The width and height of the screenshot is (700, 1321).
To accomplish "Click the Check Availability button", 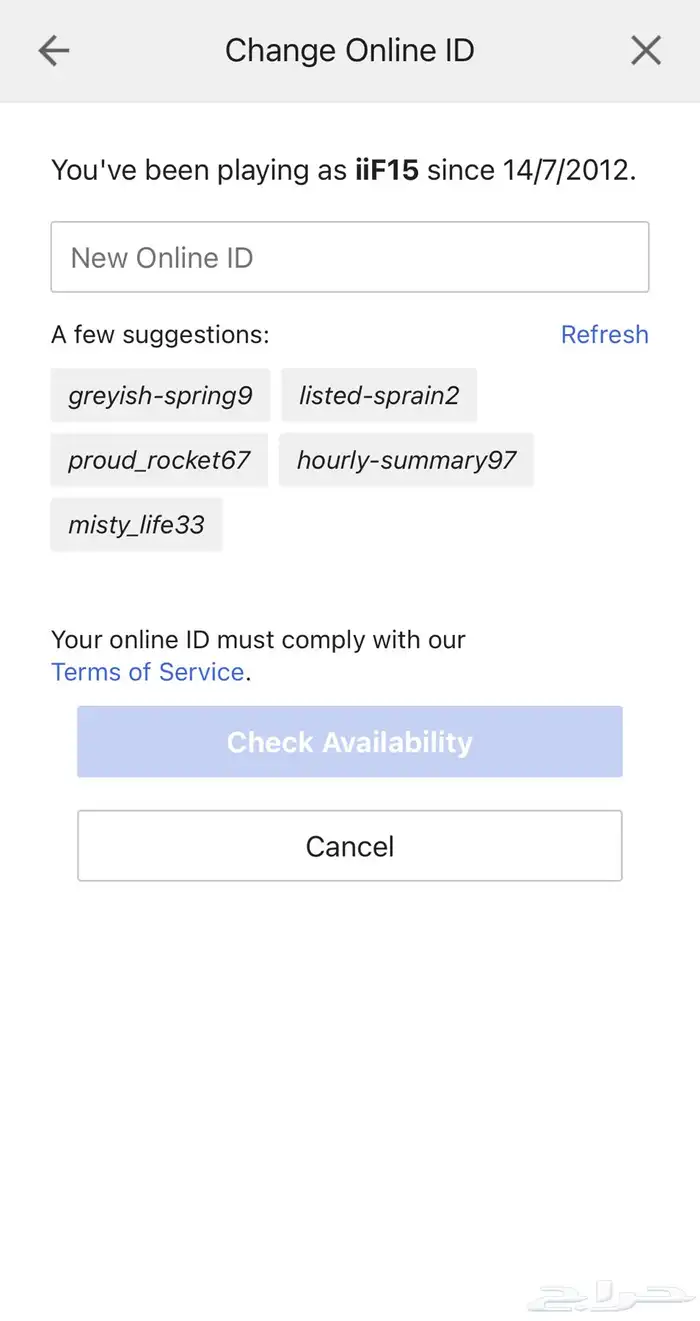I will point(350,742).
